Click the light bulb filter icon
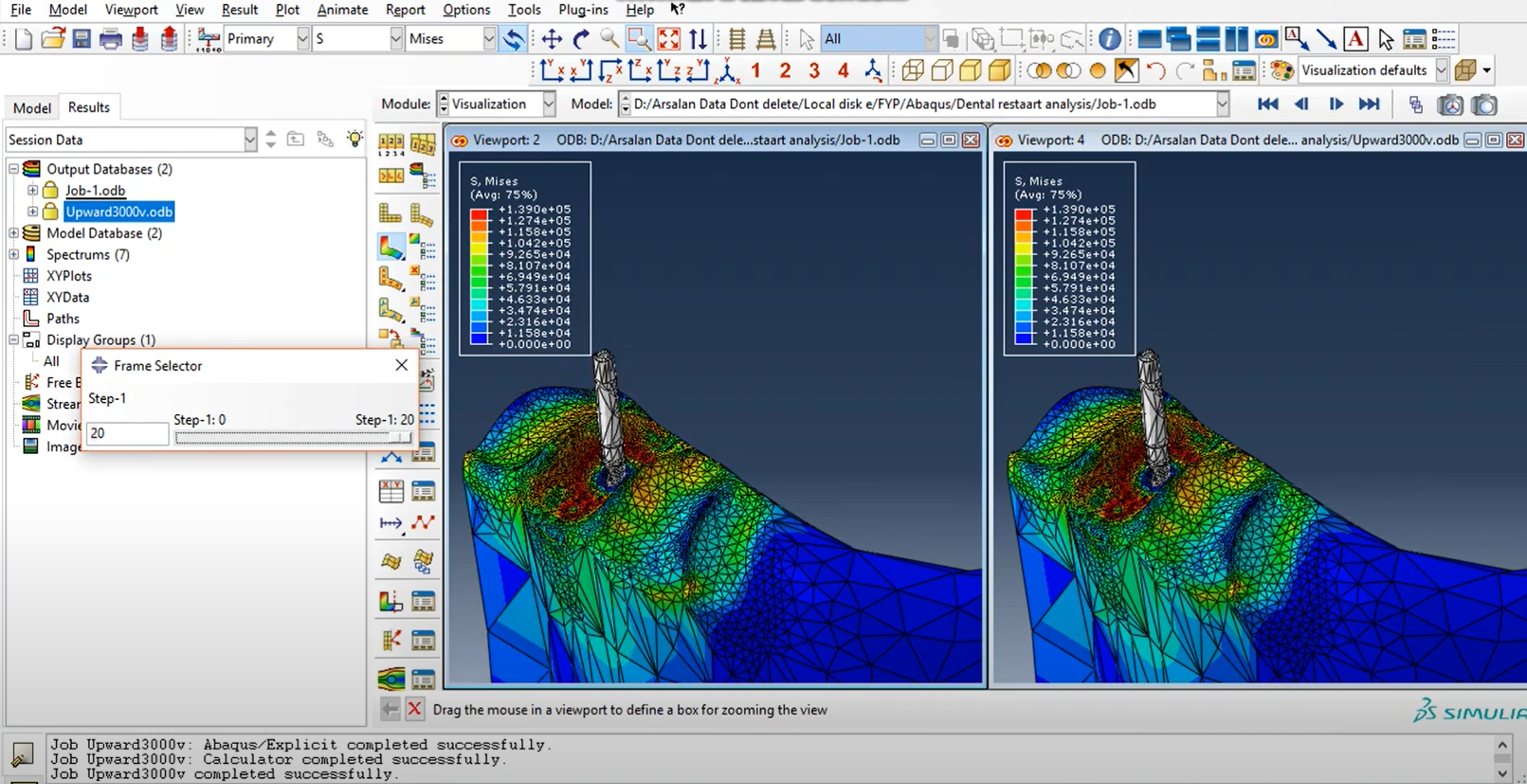This screenshot has height=784, width=1527. [355, 139]
